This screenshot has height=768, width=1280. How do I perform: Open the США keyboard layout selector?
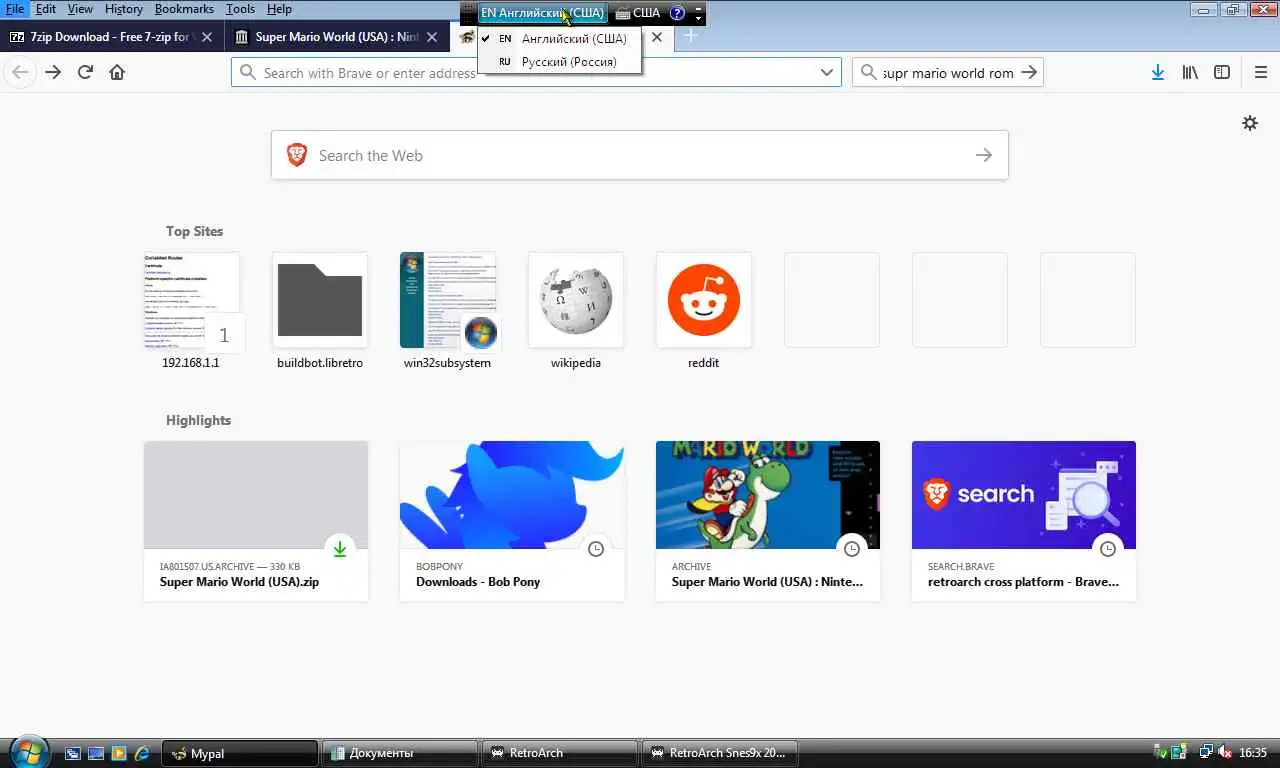point(638,13)
